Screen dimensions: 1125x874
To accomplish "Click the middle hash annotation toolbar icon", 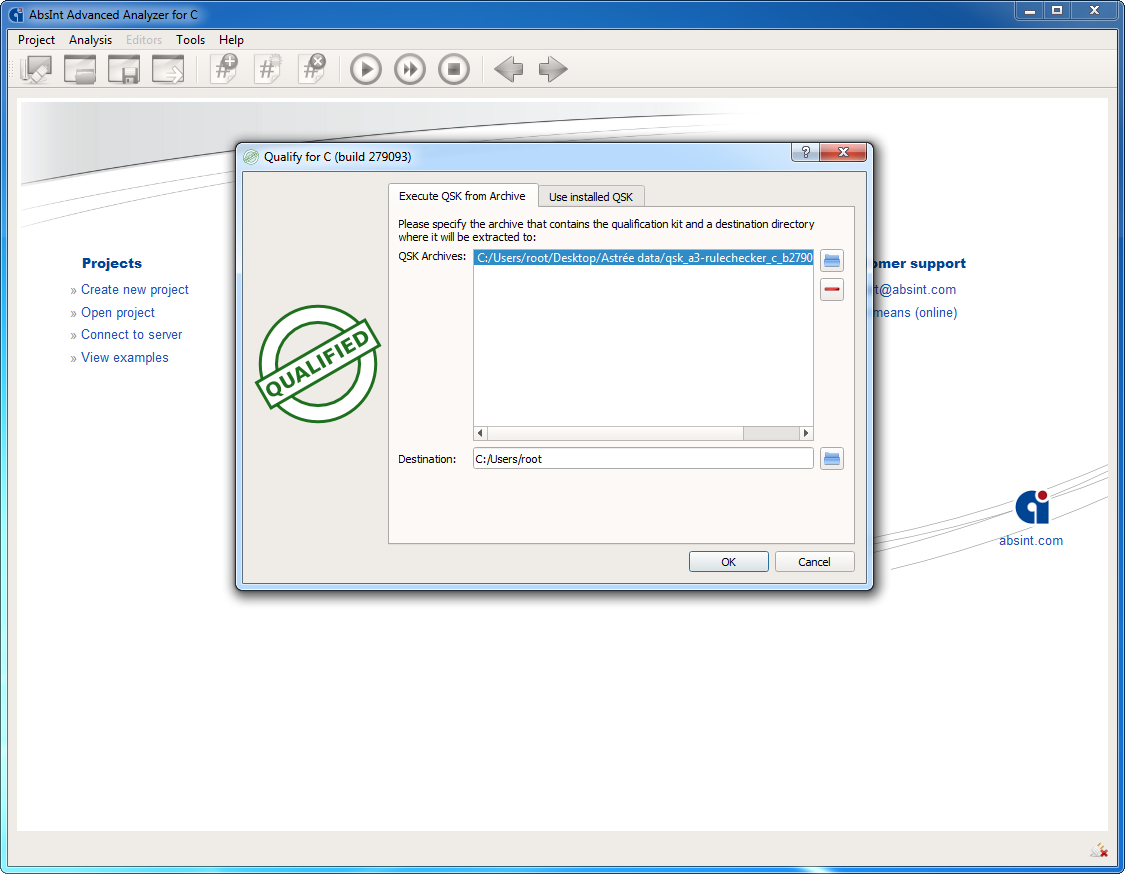I will (x=268, y=70).
